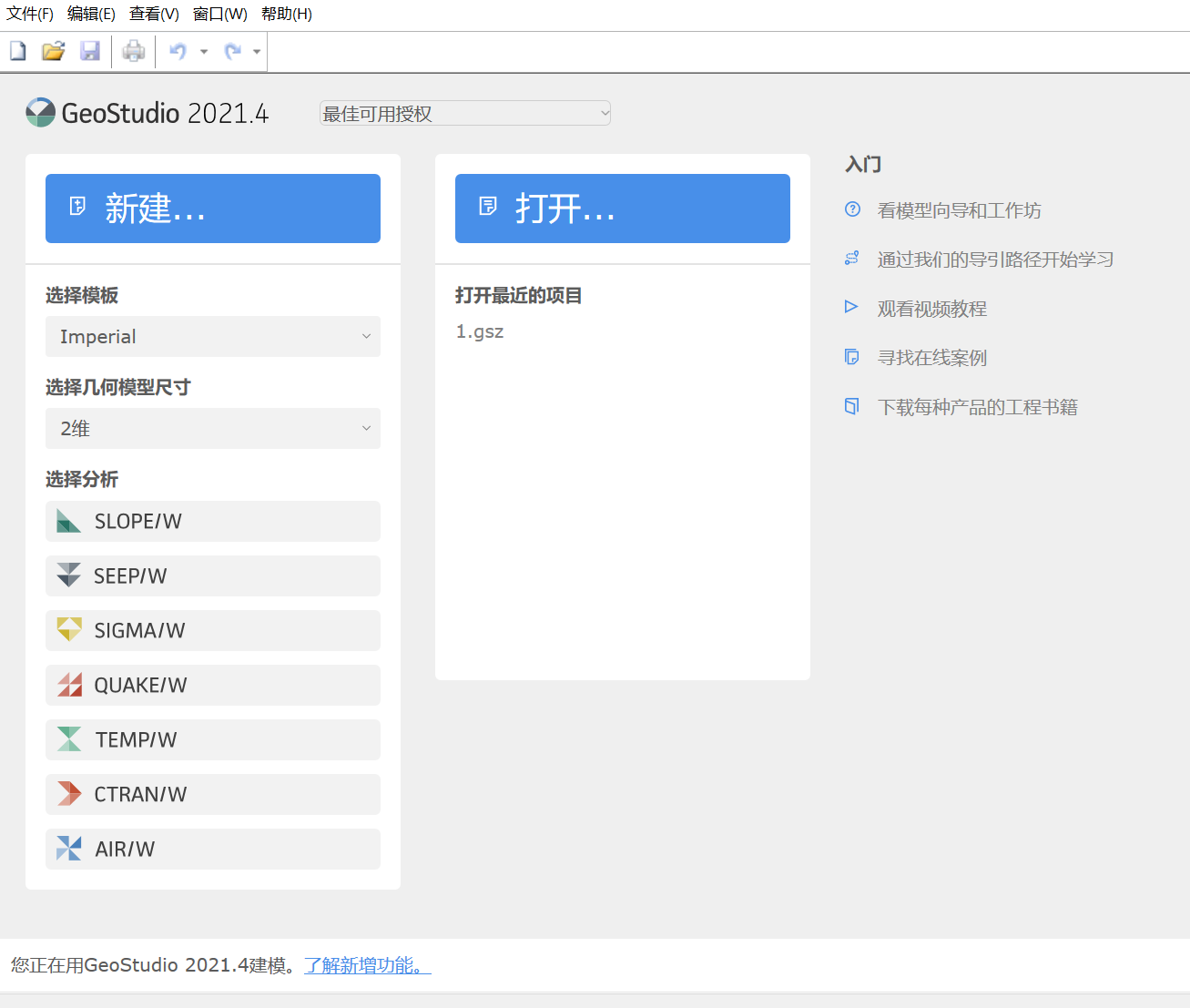Click the SIGMA/W product icon
Screen dimensions: 1190x1008
pos(69,630)
